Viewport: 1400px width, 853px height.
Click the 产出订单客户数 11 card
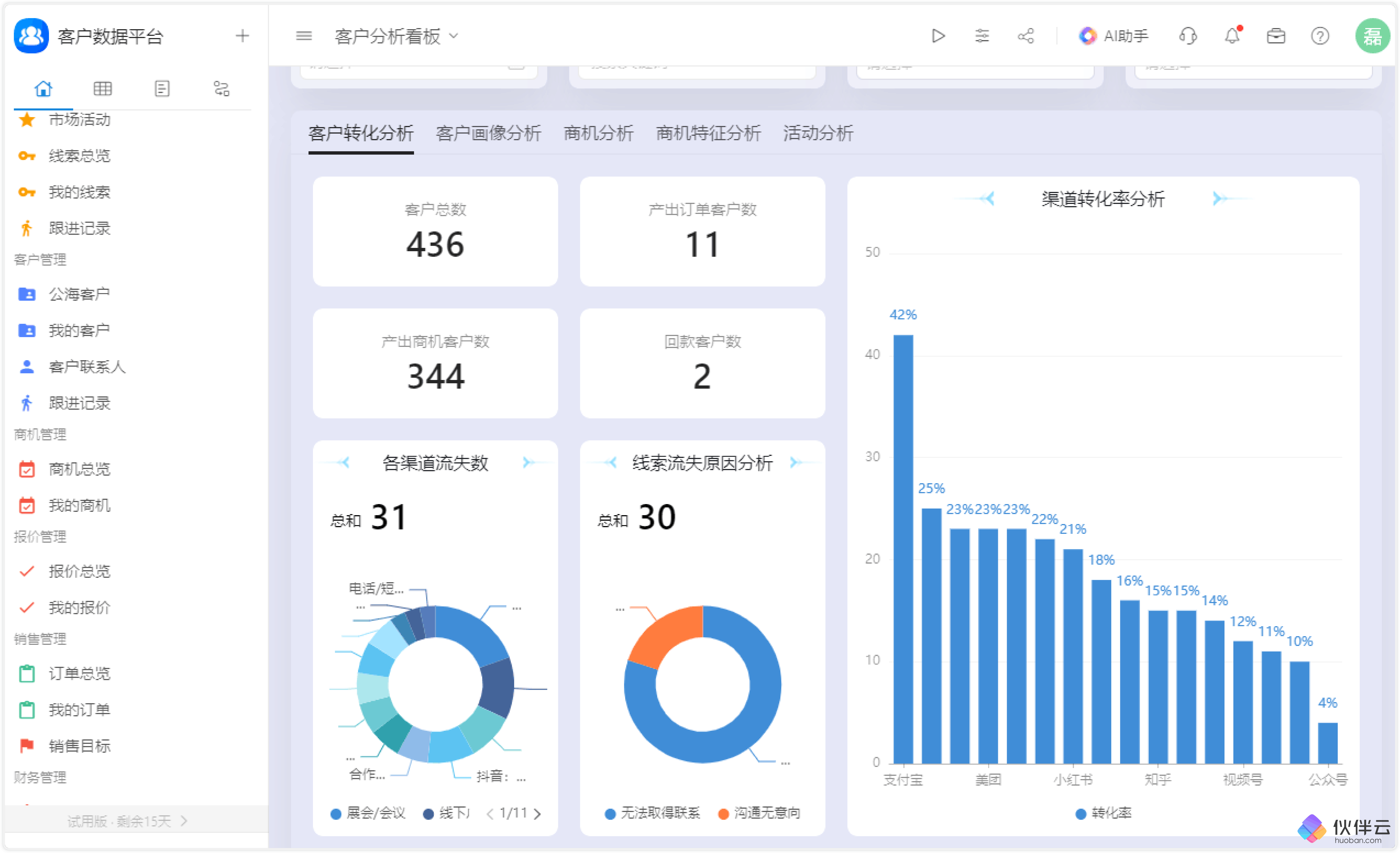[x=702, y=231]
